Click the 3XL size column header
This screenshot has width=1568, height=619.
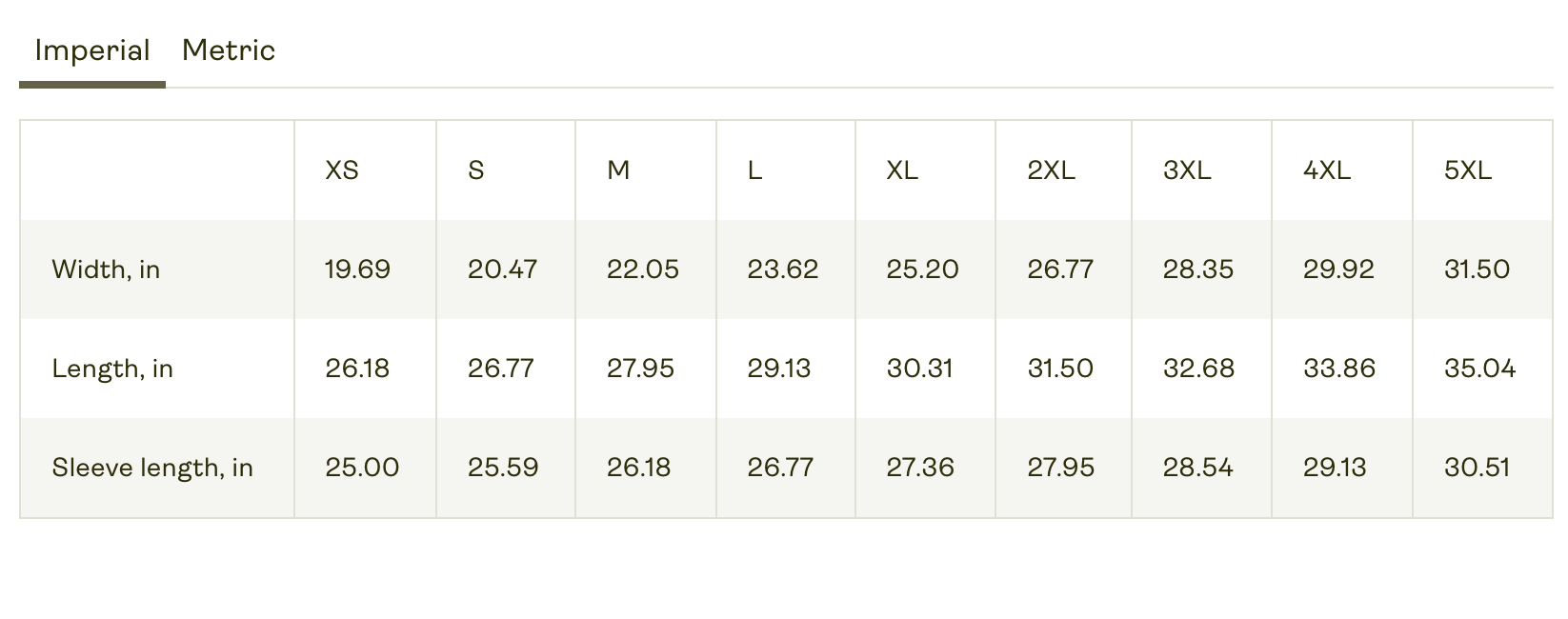click(1187, 170)
